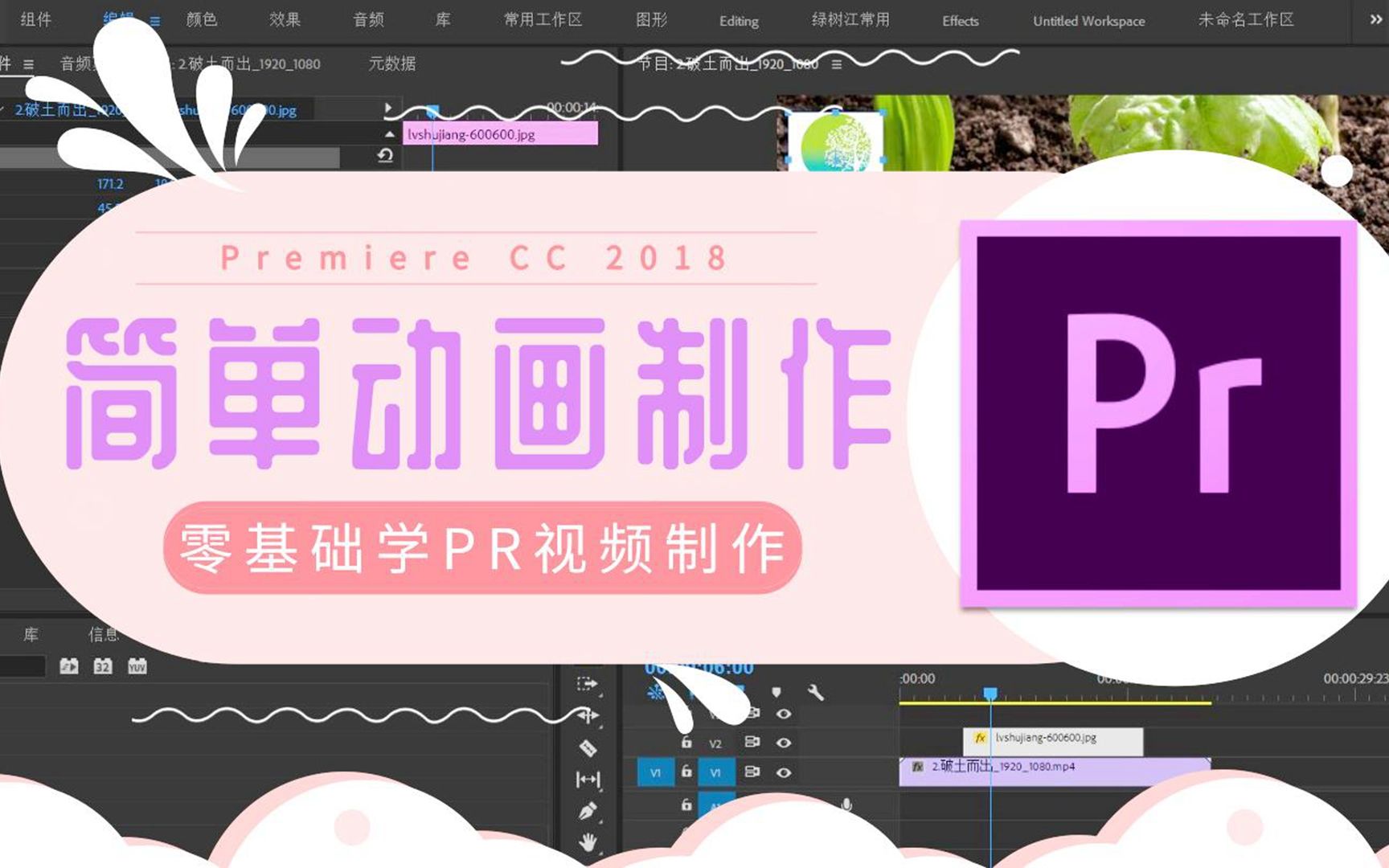Click 00:00:29:23 timecode on ruler
1389x868 pixels.
(1356, 679)
